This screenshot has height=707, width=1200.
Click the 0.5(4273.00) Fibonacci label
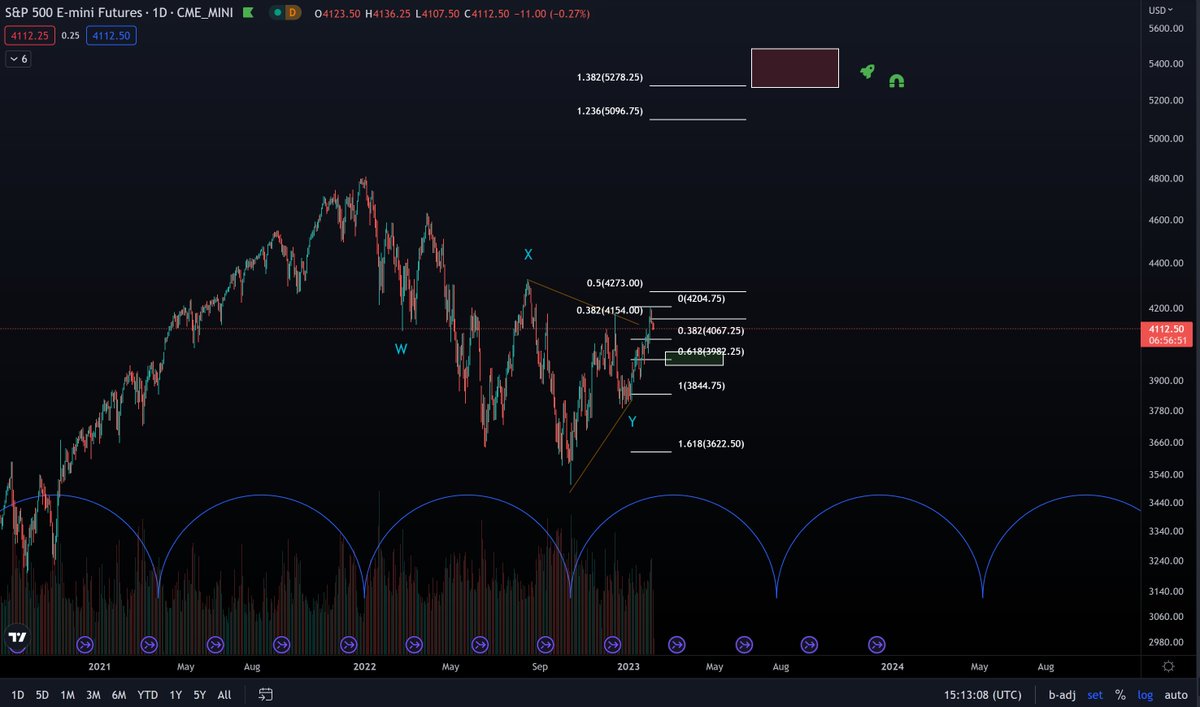614,283
